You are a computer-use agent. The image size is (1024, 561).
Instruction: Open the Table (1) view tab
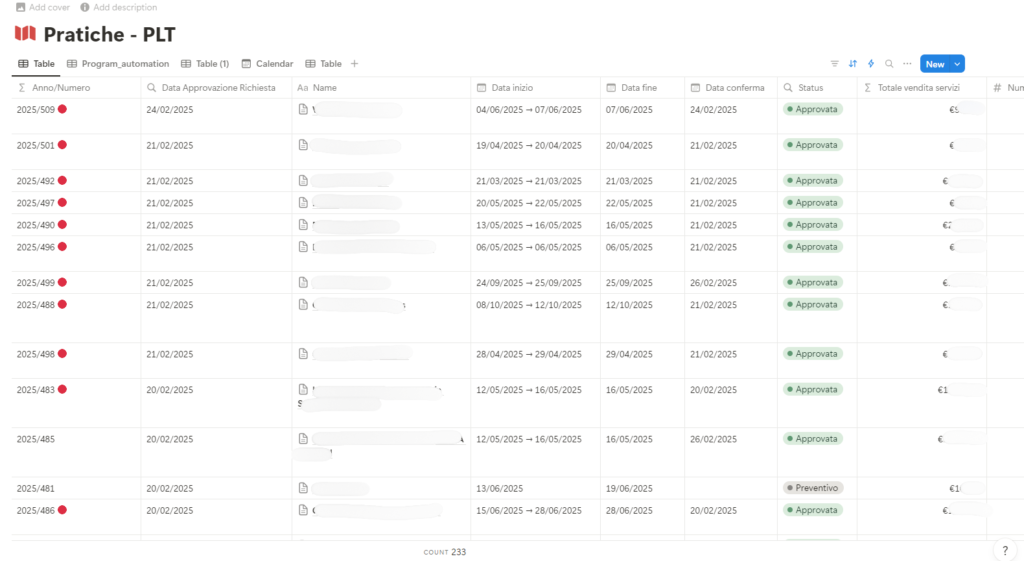coord(205,64)
